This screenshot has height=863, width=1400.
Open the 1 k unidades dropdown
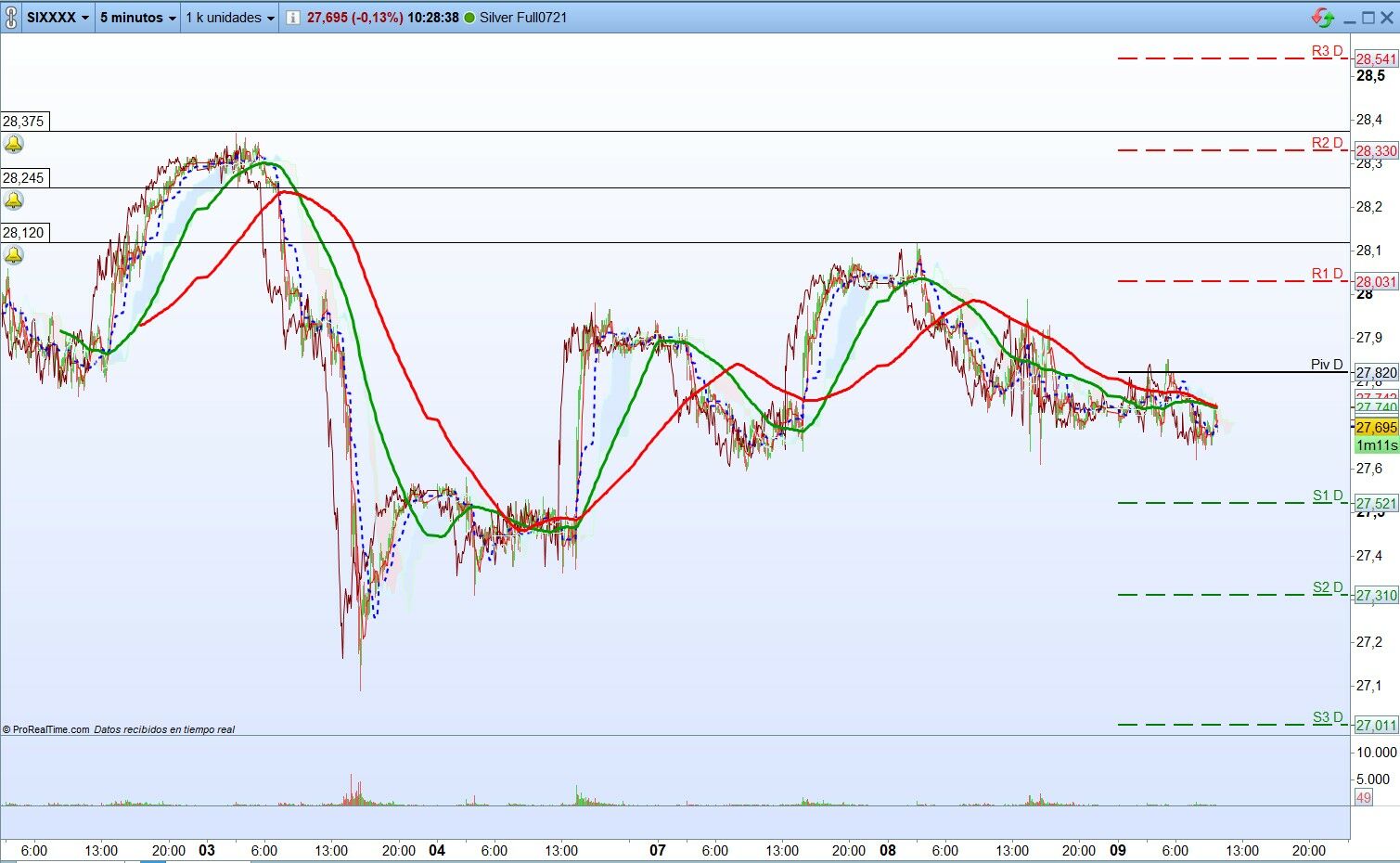pyautogui.click(x=230, y=17)
